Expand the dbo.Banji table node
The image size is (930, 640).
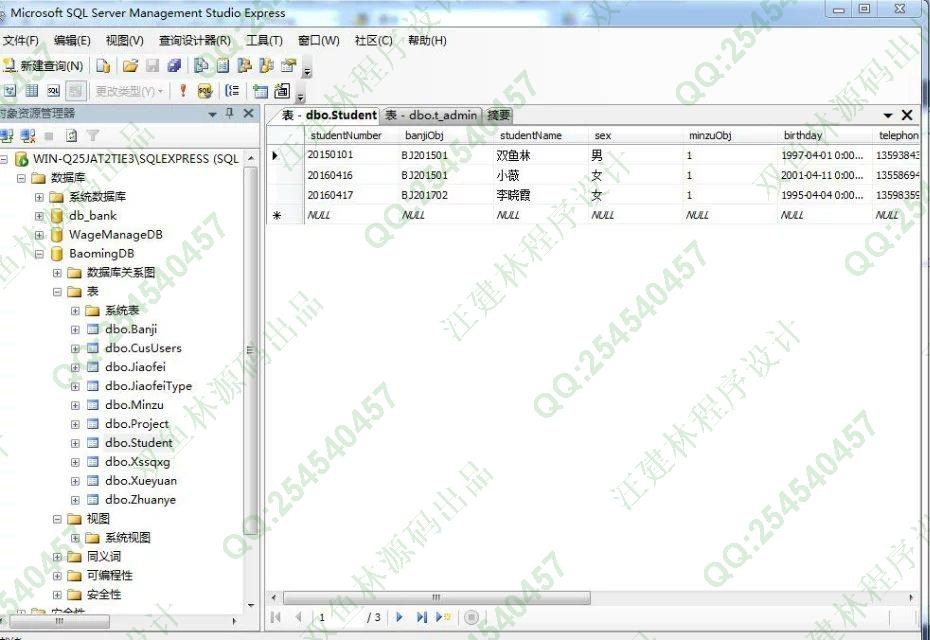(x=75, y=329)
